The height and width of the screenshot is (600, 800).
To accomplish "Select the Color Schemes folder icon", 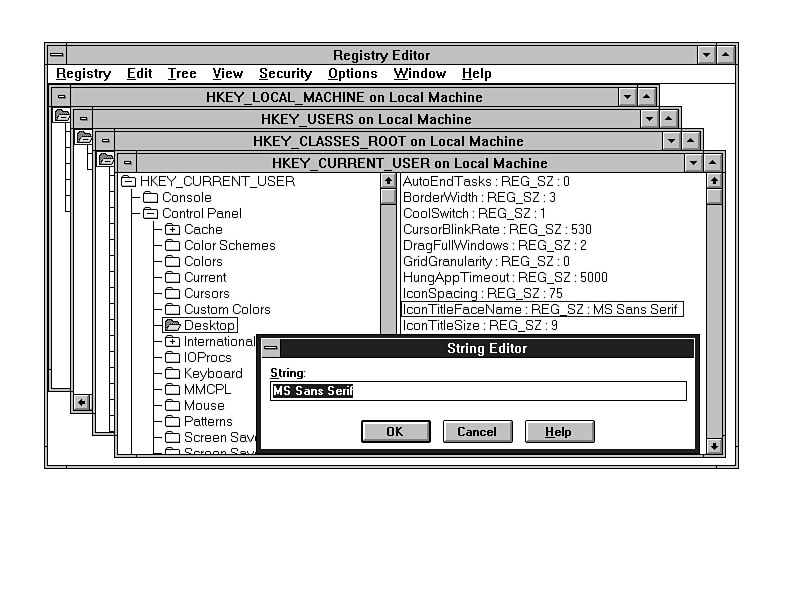I will point(172,245).
